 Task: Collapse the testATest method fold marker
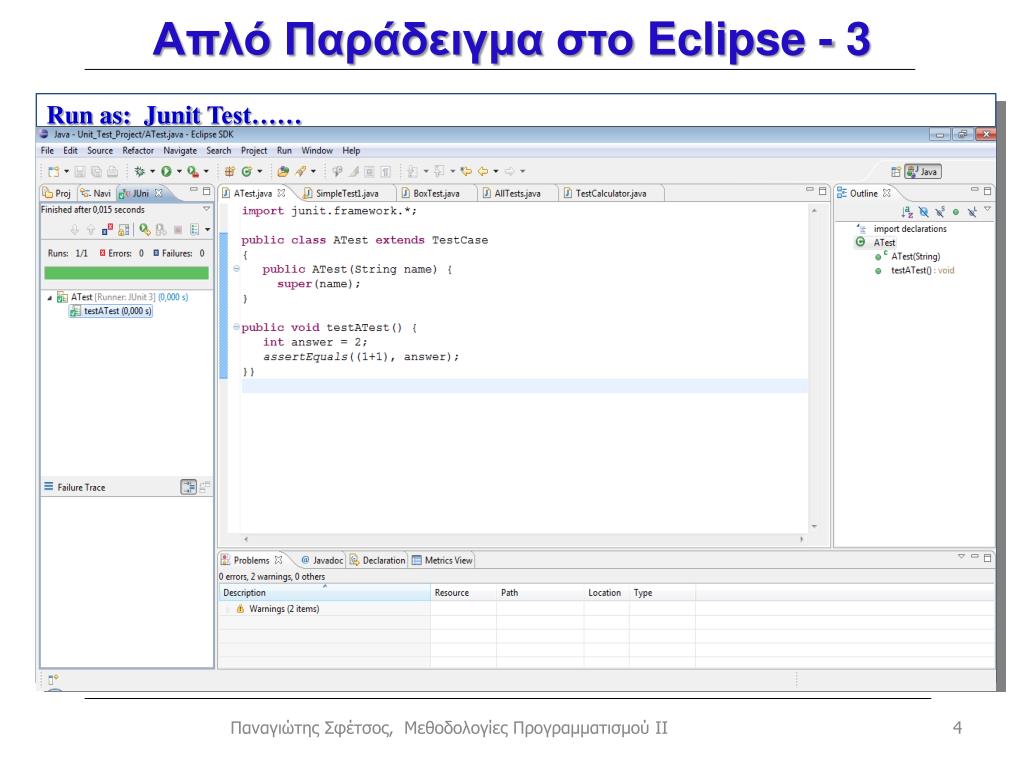point(236,327)
